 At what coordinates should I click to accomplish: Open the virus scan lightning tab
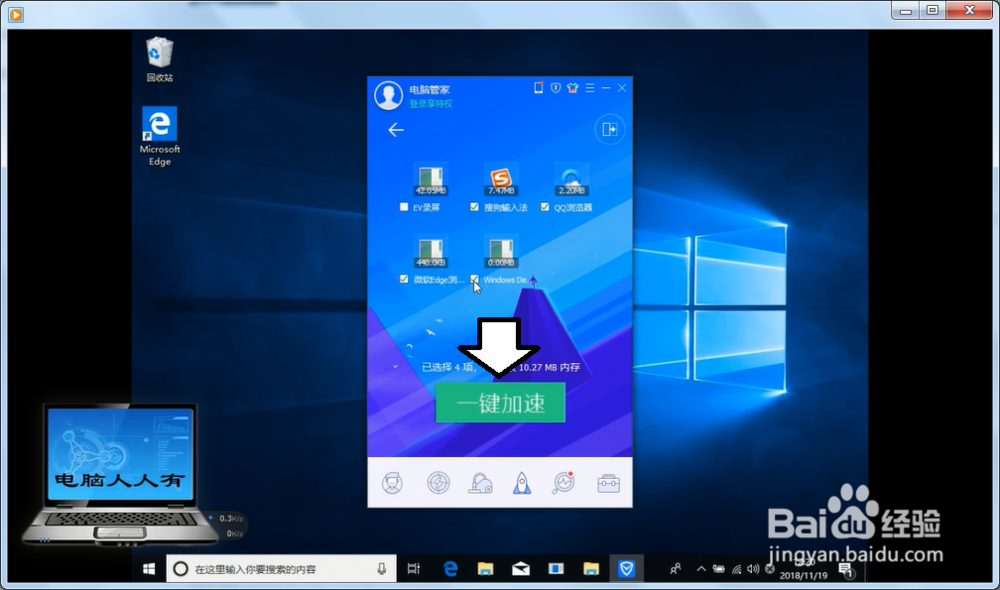438,483
